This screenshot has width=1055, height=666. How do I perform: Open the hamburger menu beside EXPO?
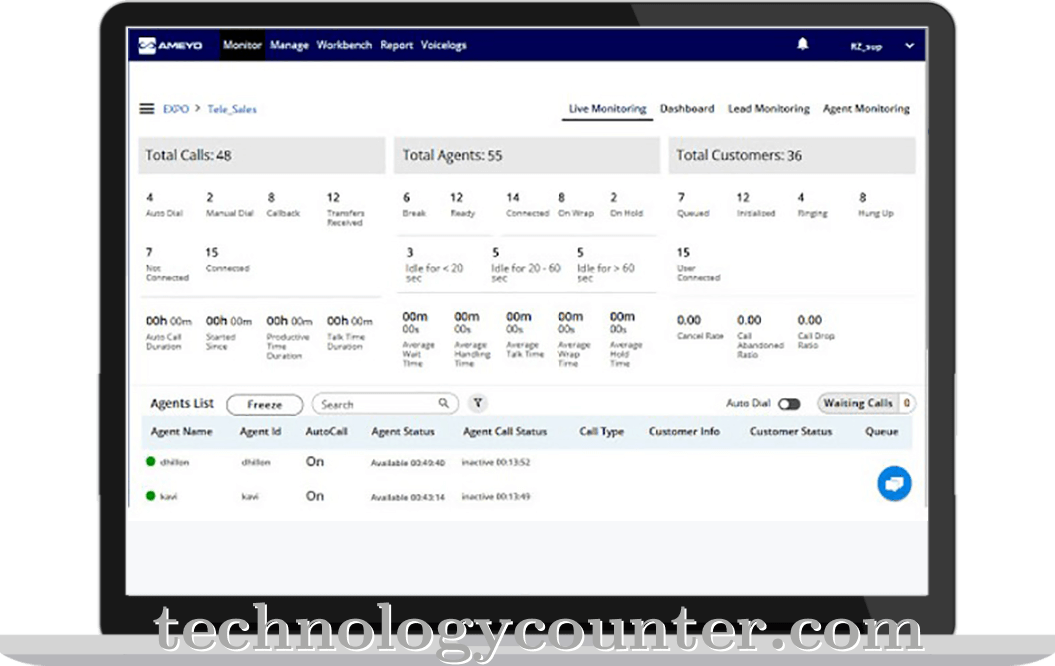147,108
